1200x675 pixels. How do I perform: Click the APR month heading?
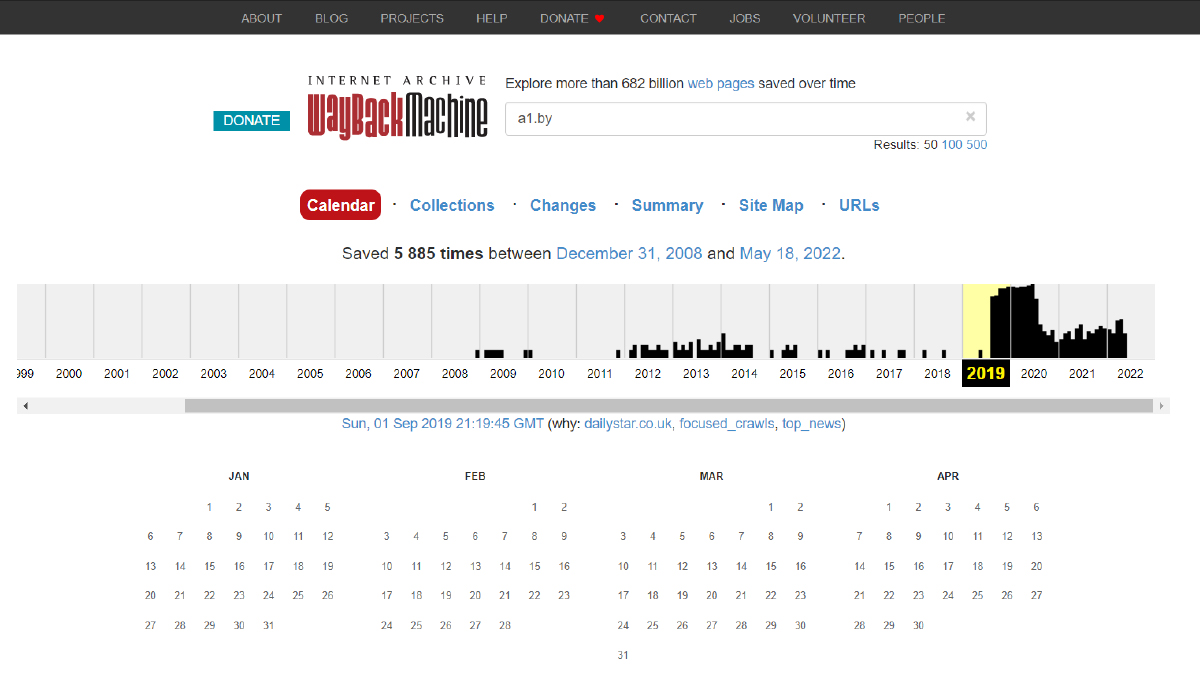[x=948, y=476]
